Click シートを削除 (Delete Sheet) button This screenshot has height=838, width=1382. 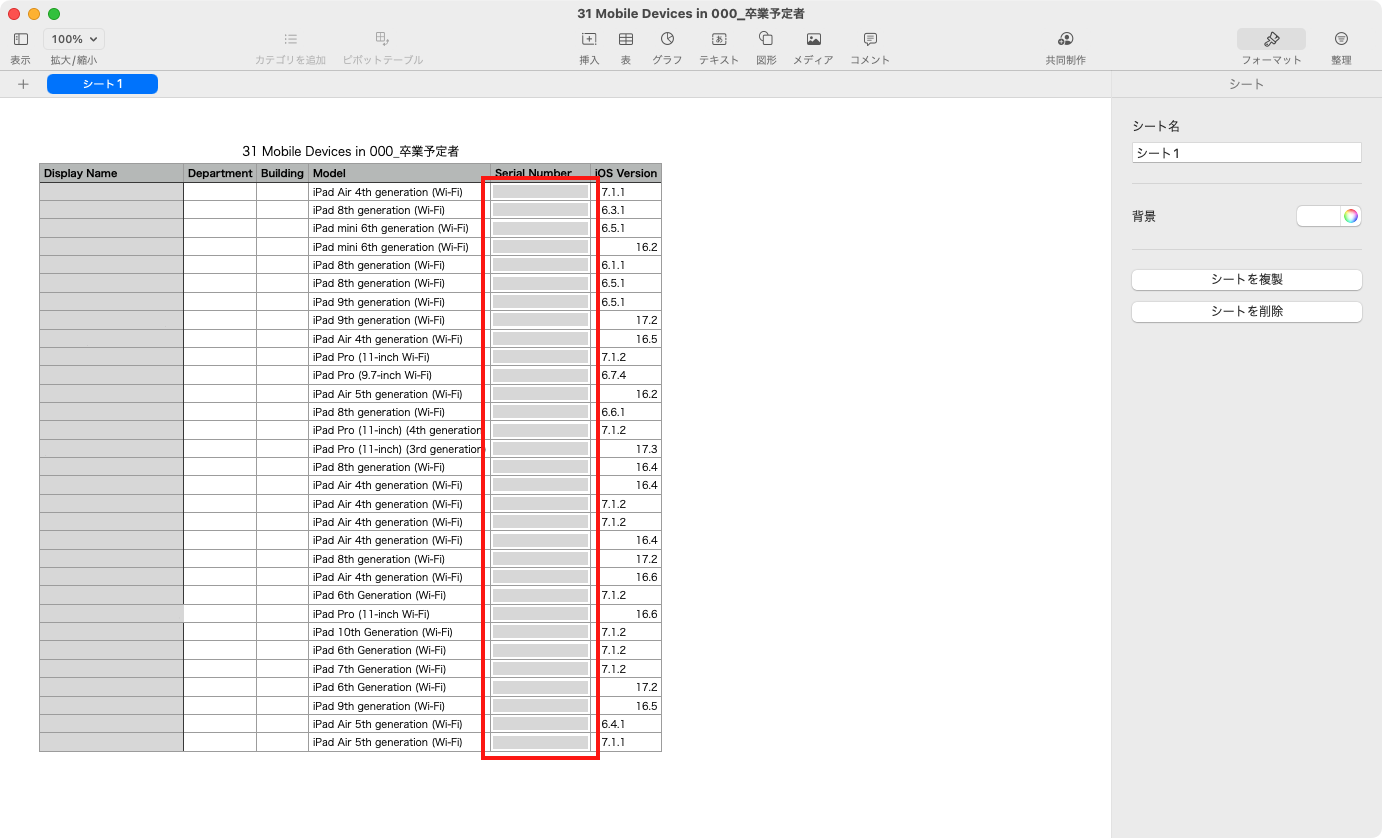(1246, 312)
